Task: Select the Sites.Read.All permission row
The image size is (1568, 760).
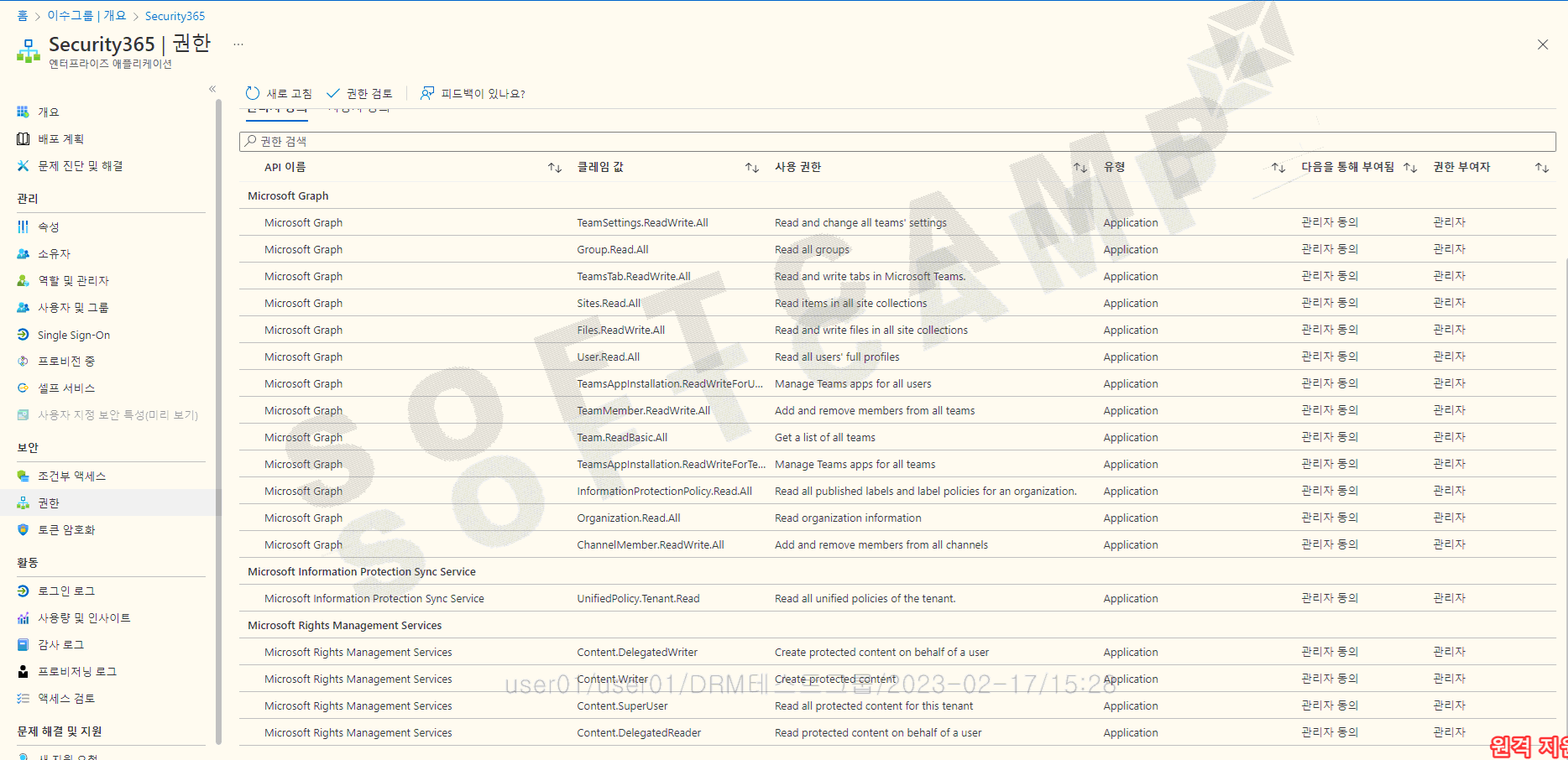Action: 897,303
